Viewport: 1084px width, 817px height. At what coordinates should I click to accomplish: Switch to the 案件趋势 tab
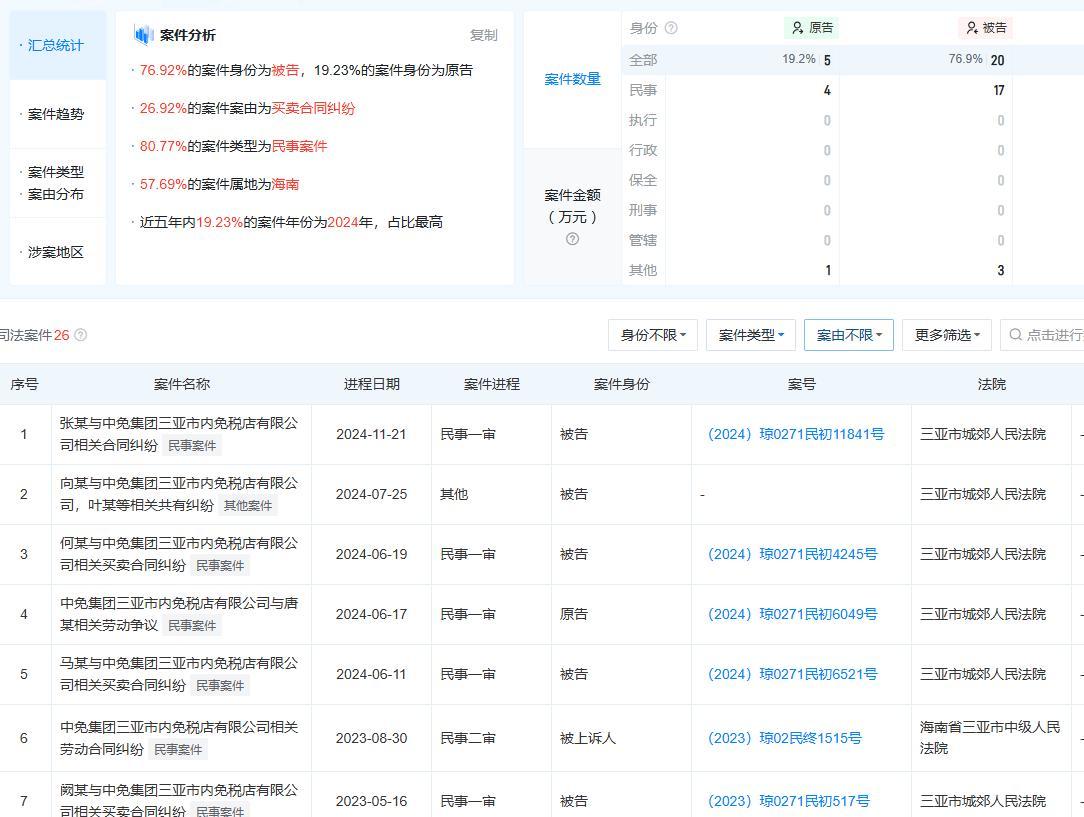57,114
